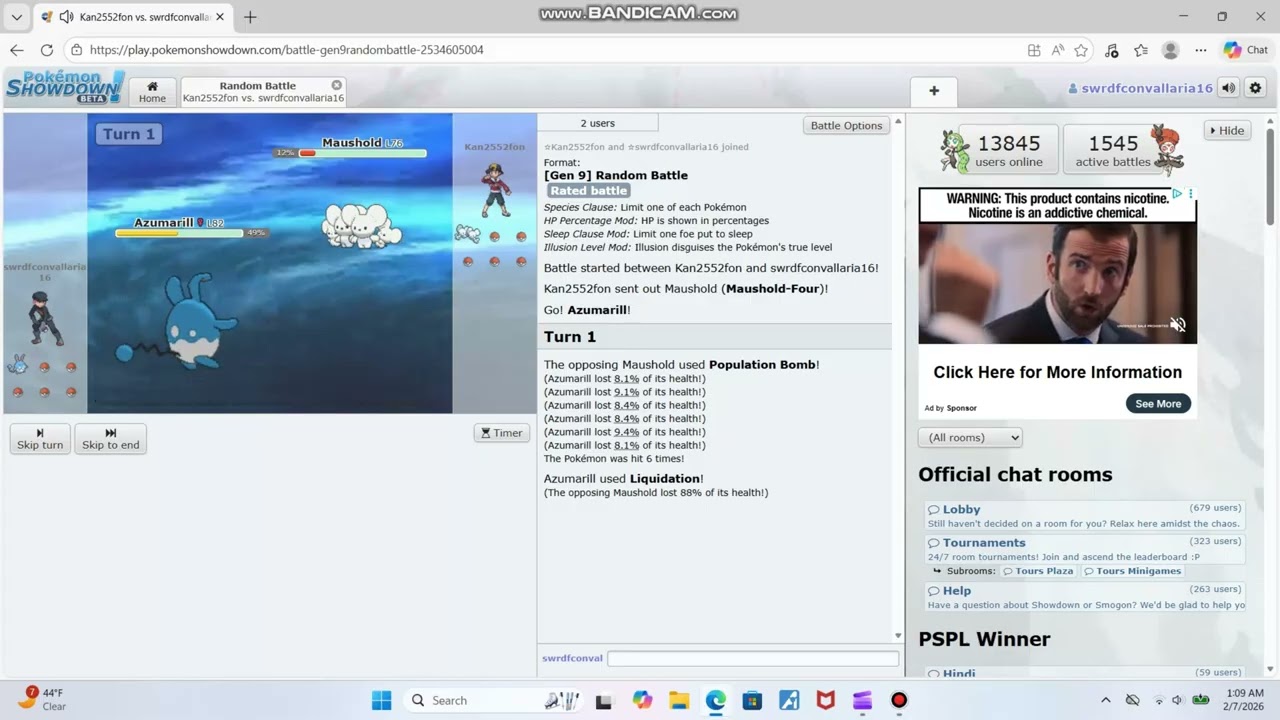Go back in browser
1280x720 pixels.
click(17, 50)
